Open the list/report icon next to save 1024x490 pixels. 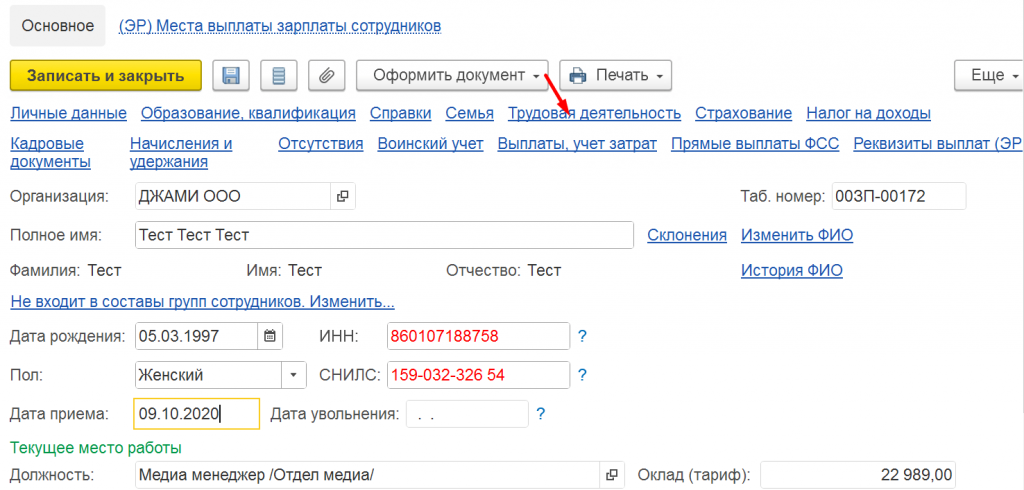279,76
